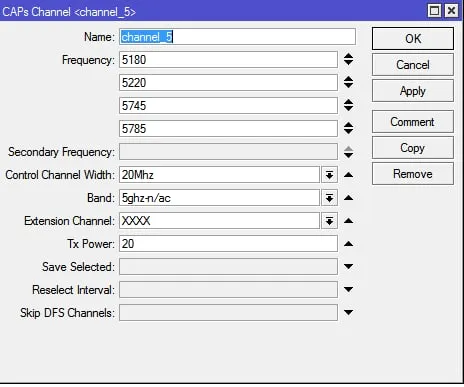Collapse the Tx Power field

(348, 244)
